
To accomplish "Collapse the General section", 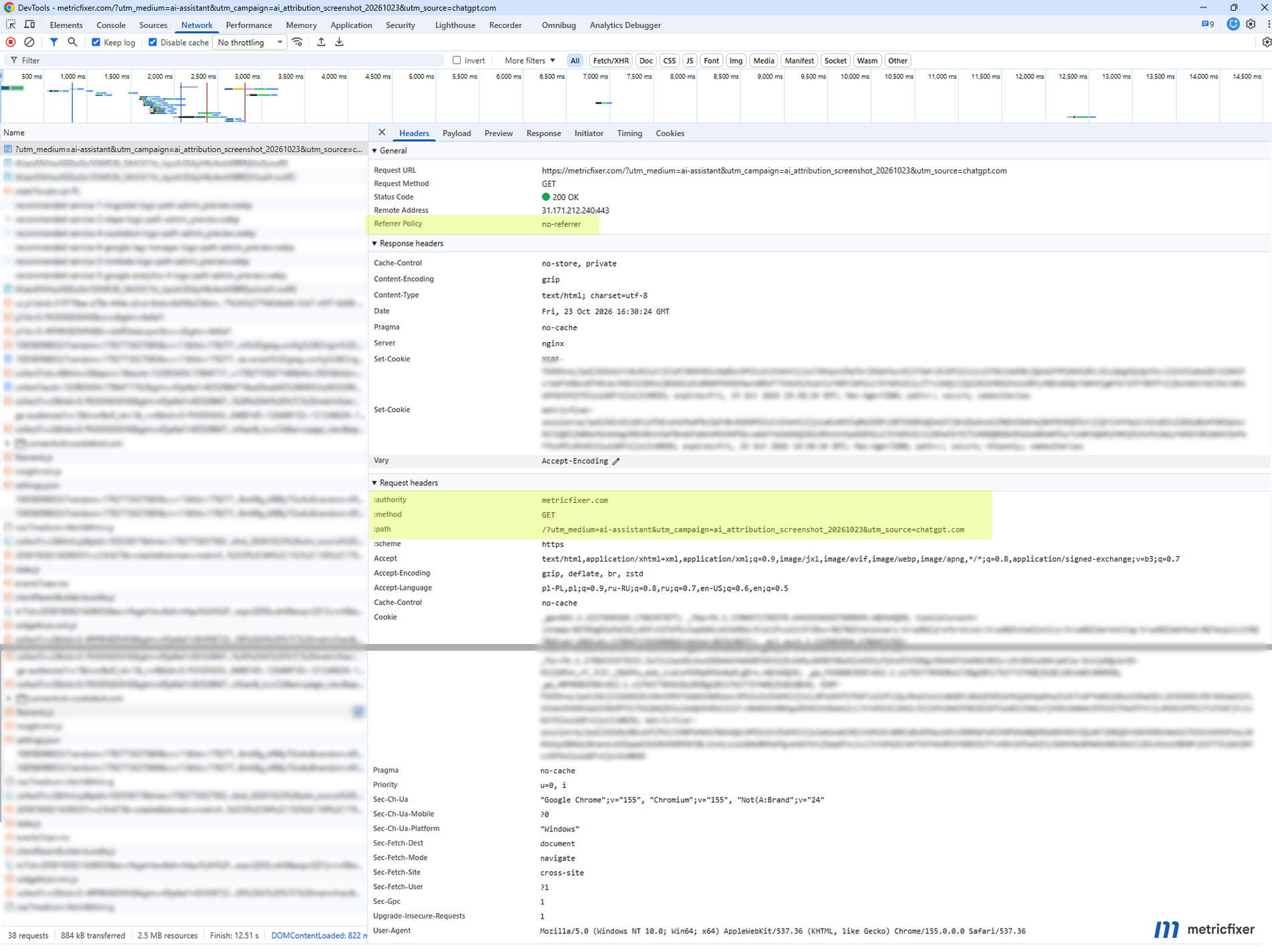I will [x=375, y=151].
